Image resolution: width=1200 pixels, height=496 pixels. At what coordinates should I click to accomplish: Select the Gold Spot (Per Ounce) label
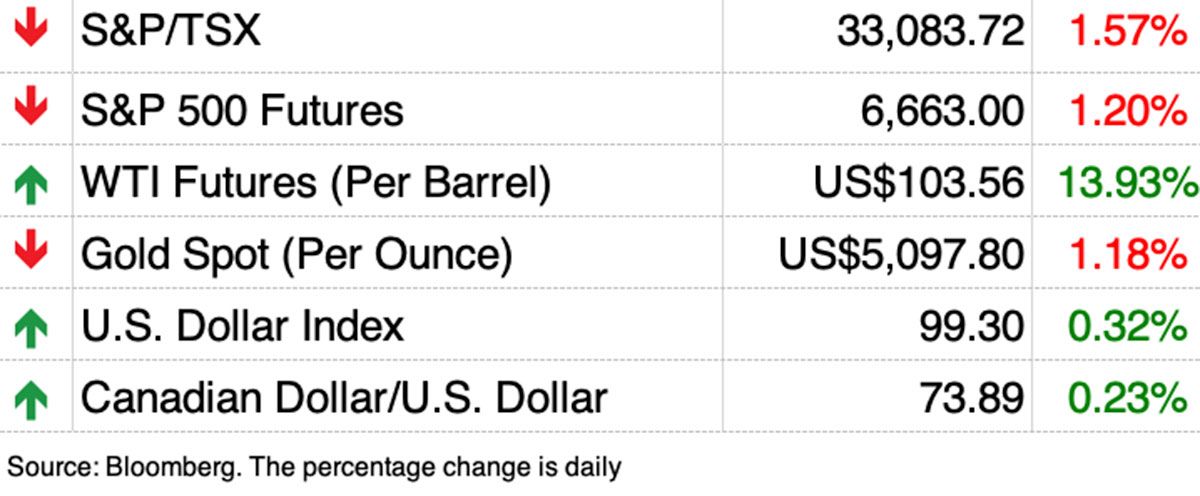coord(296,255)
